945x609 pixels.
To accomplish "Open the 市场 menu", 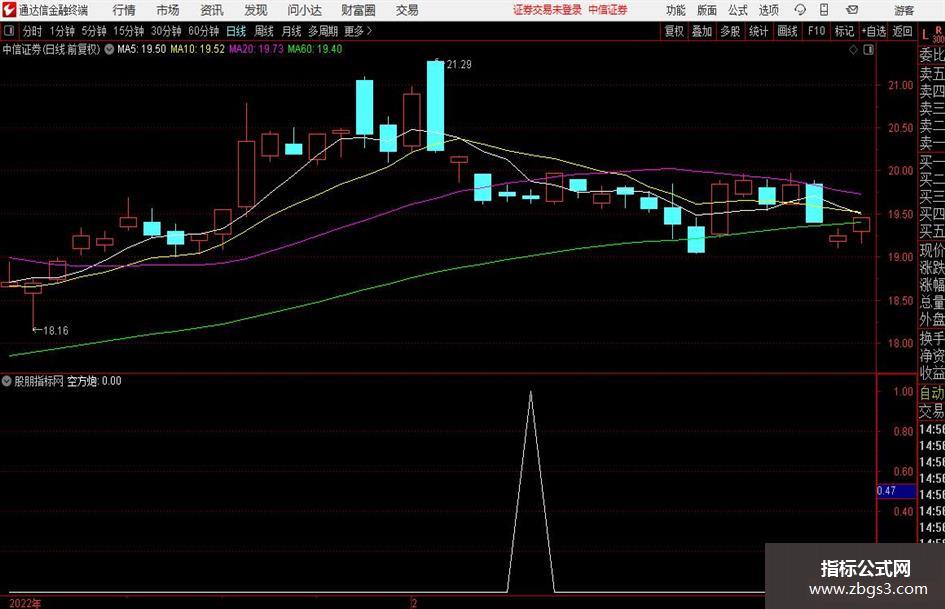I will click(x=168, y=10).
